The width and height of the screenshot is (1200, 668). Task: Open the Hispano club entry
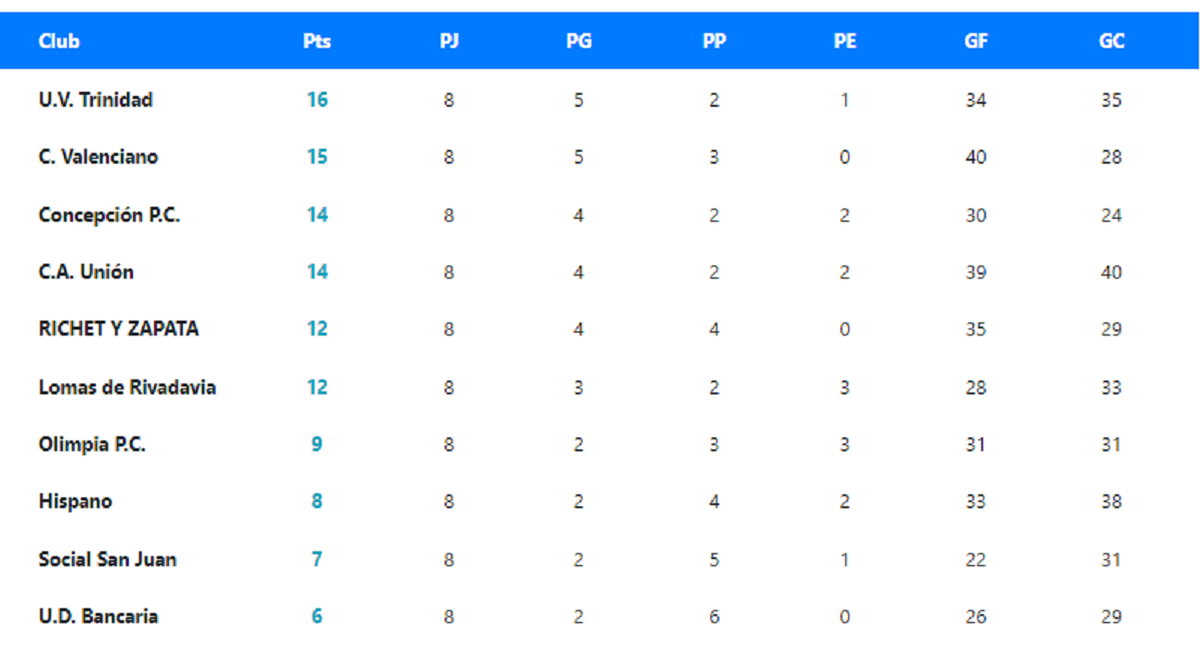click(75, 502)
